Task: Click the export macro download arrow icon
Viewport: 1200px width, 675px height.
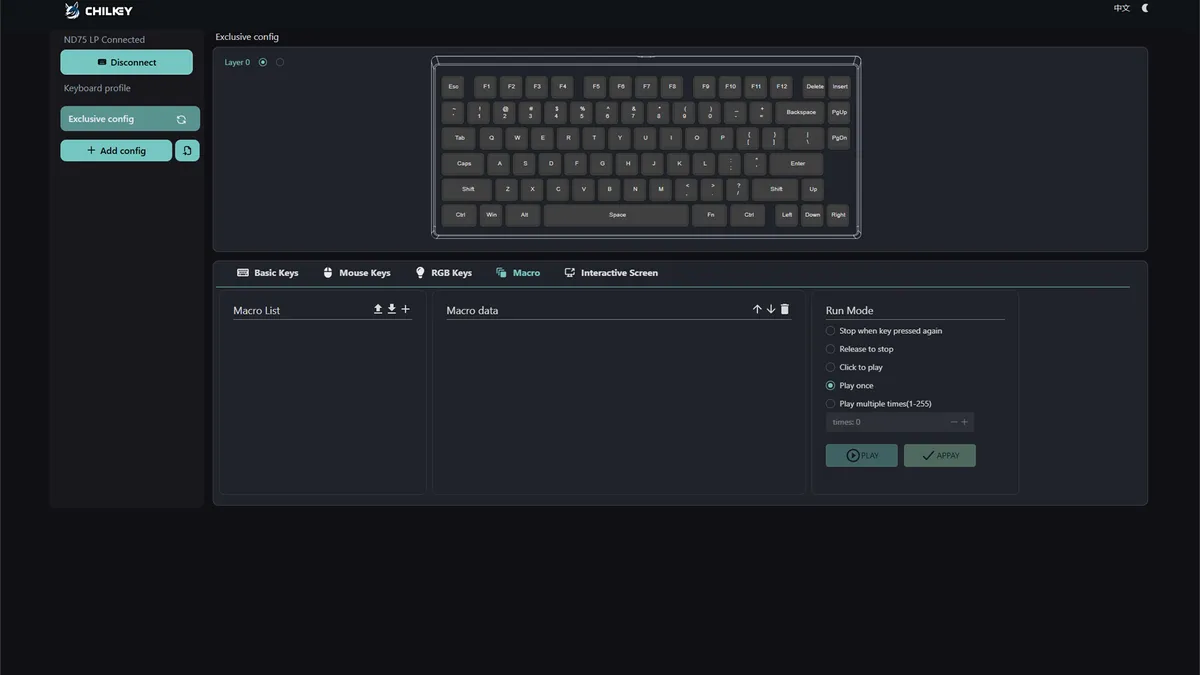Action: coord(392,310)
